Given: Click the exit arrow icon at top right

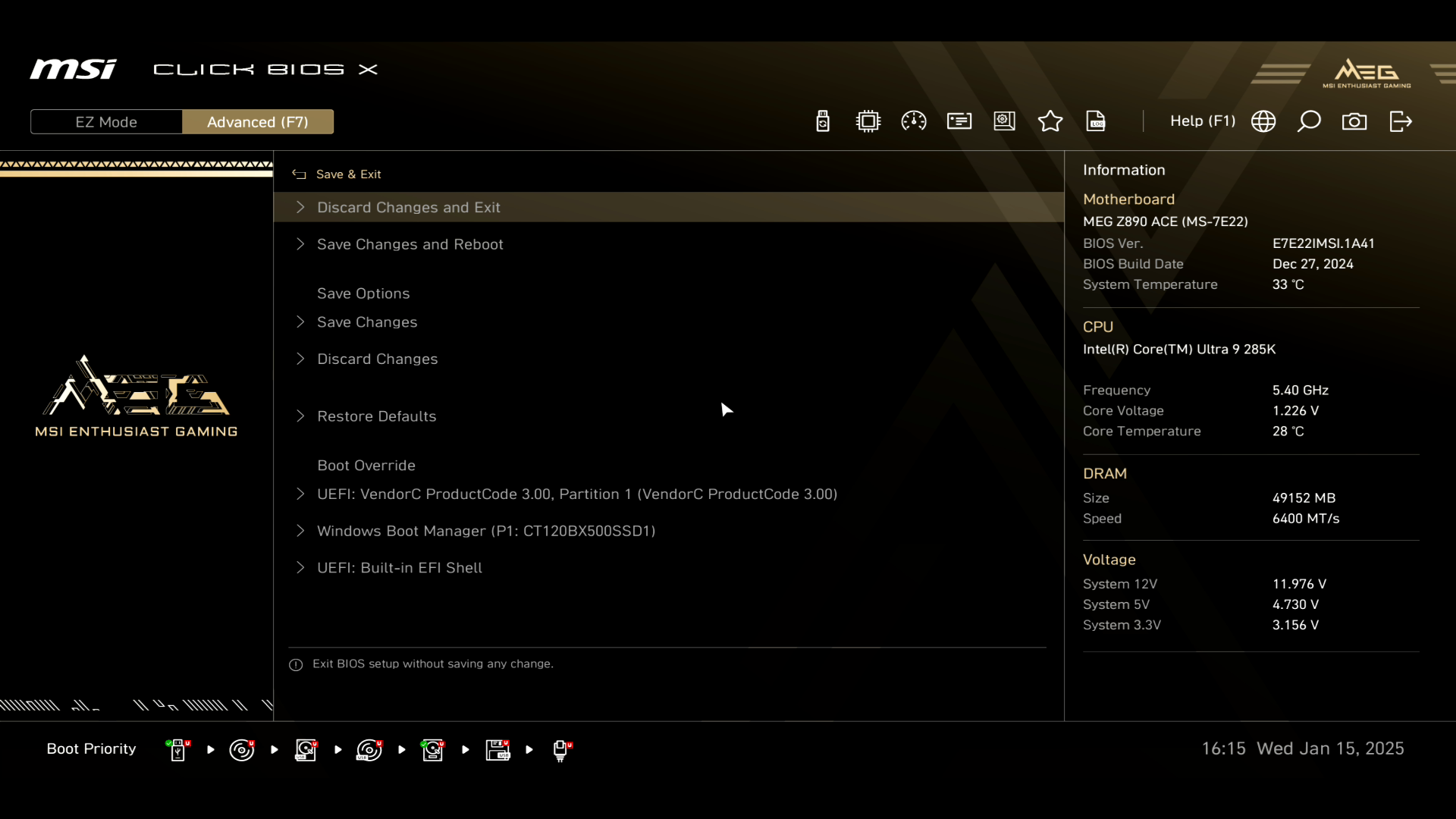Looking at the screenshot, I should tap(1401, 121).
